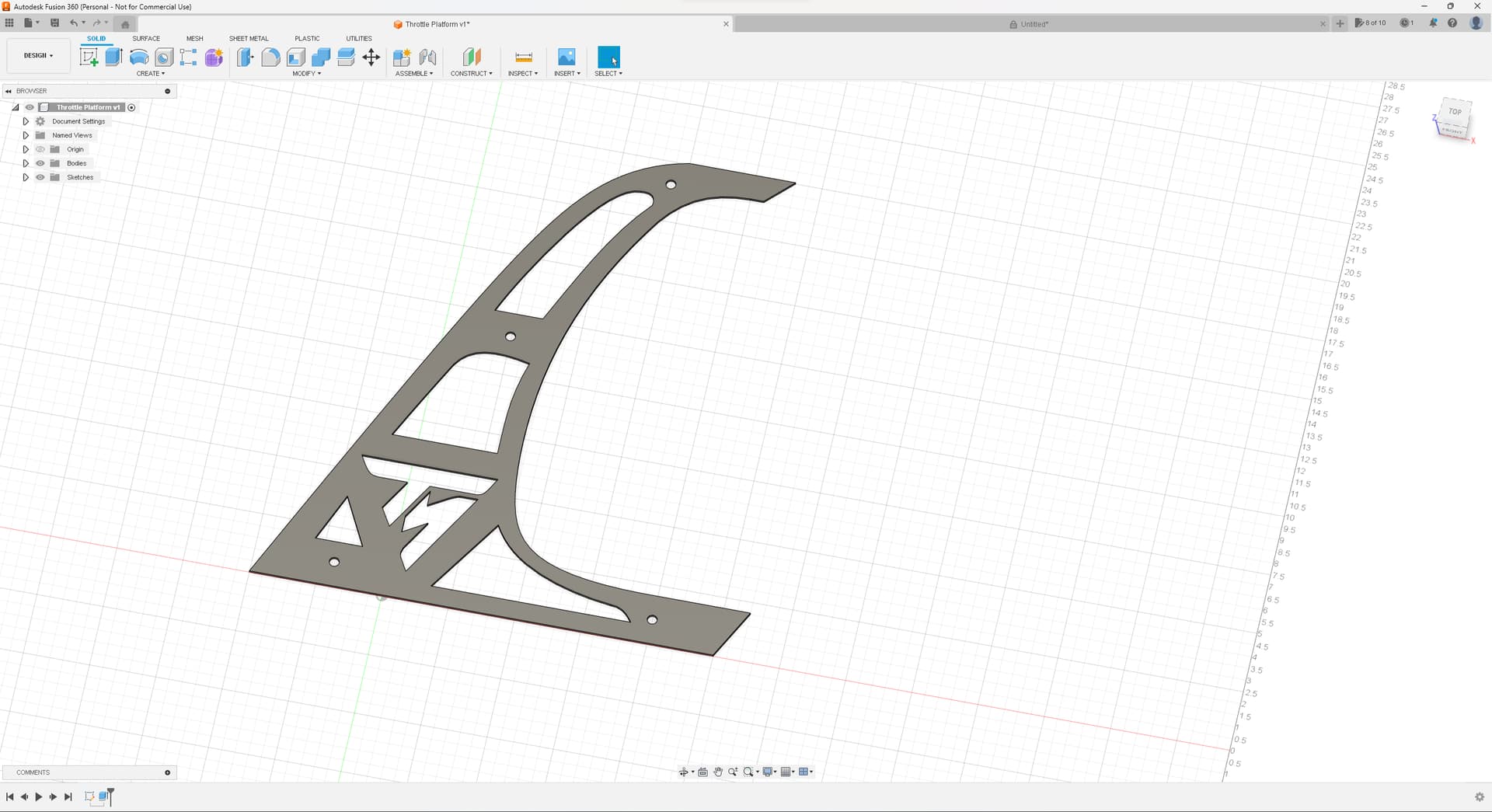Click the Extrude tool icon
The width and height of the screenshot is (1492, 812).
pos(114,58)
